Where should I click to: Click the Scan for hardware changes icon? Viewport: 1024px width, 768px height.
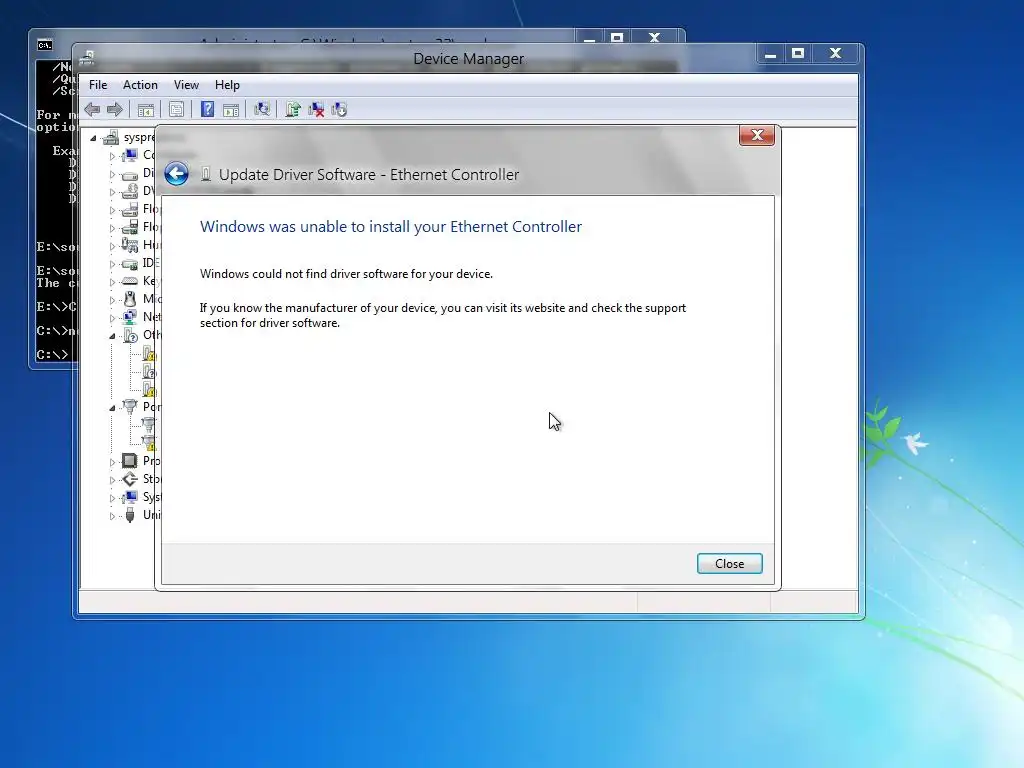coord(262,110)
